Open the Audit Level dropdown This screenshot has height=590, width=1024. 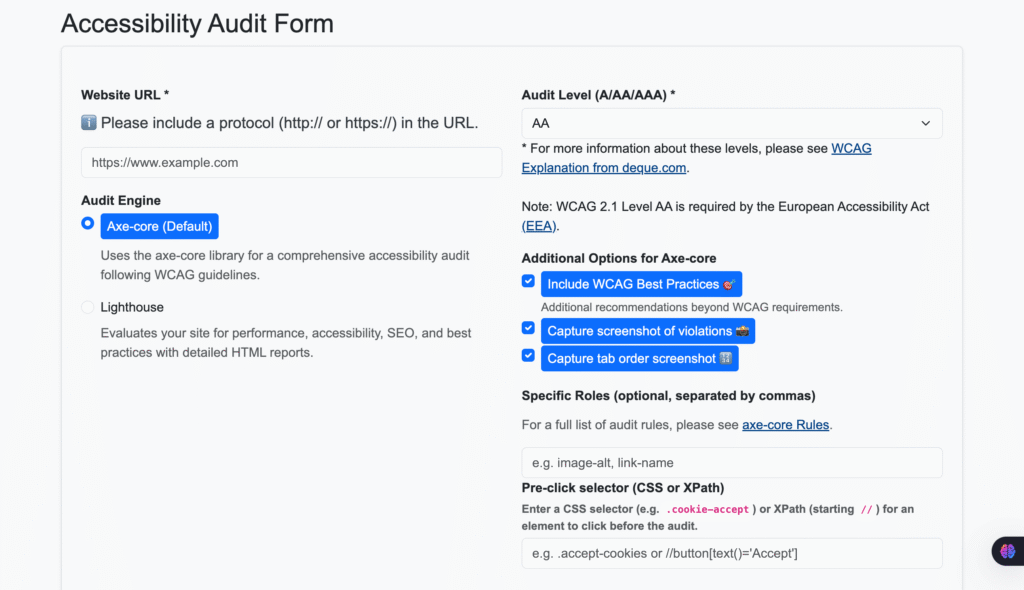[x=731, y=123]
